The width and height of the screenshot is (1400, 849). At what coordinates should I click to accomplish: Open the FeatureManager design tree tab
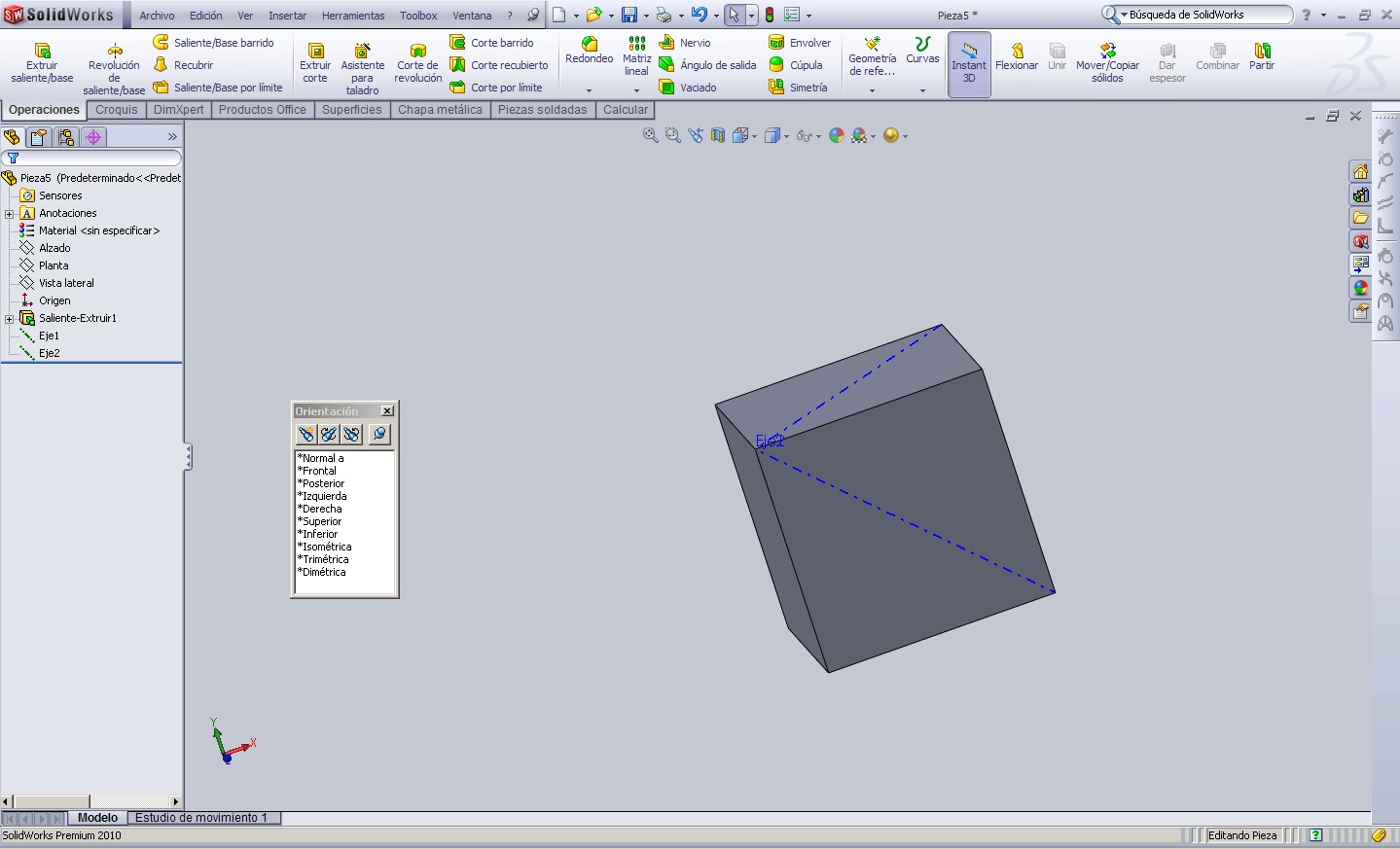pos(12,137)
